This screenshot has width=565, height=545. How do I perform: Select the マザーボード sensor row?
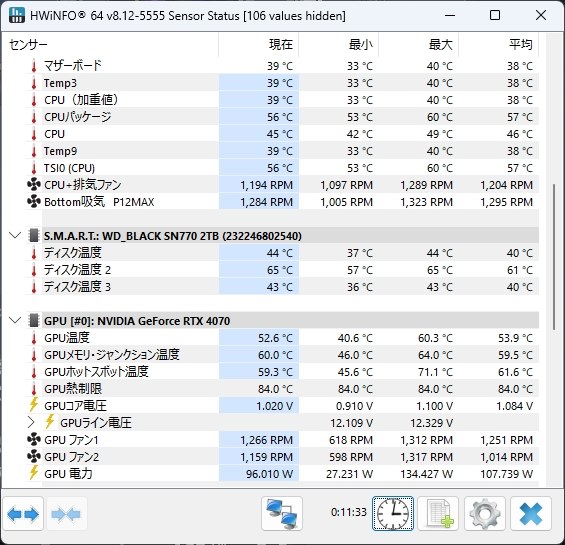(x=282, y=66)
